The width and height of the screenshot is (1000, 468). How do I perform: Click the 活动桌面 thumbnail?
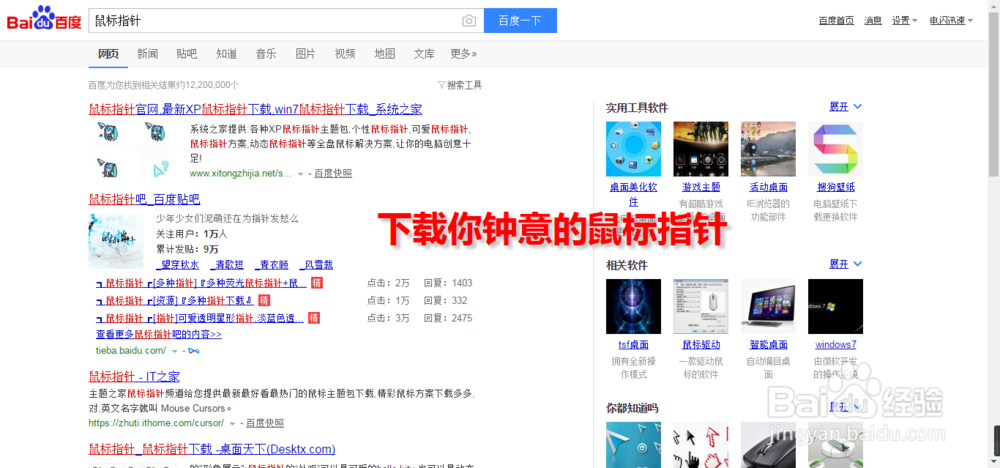coord(768,149)
